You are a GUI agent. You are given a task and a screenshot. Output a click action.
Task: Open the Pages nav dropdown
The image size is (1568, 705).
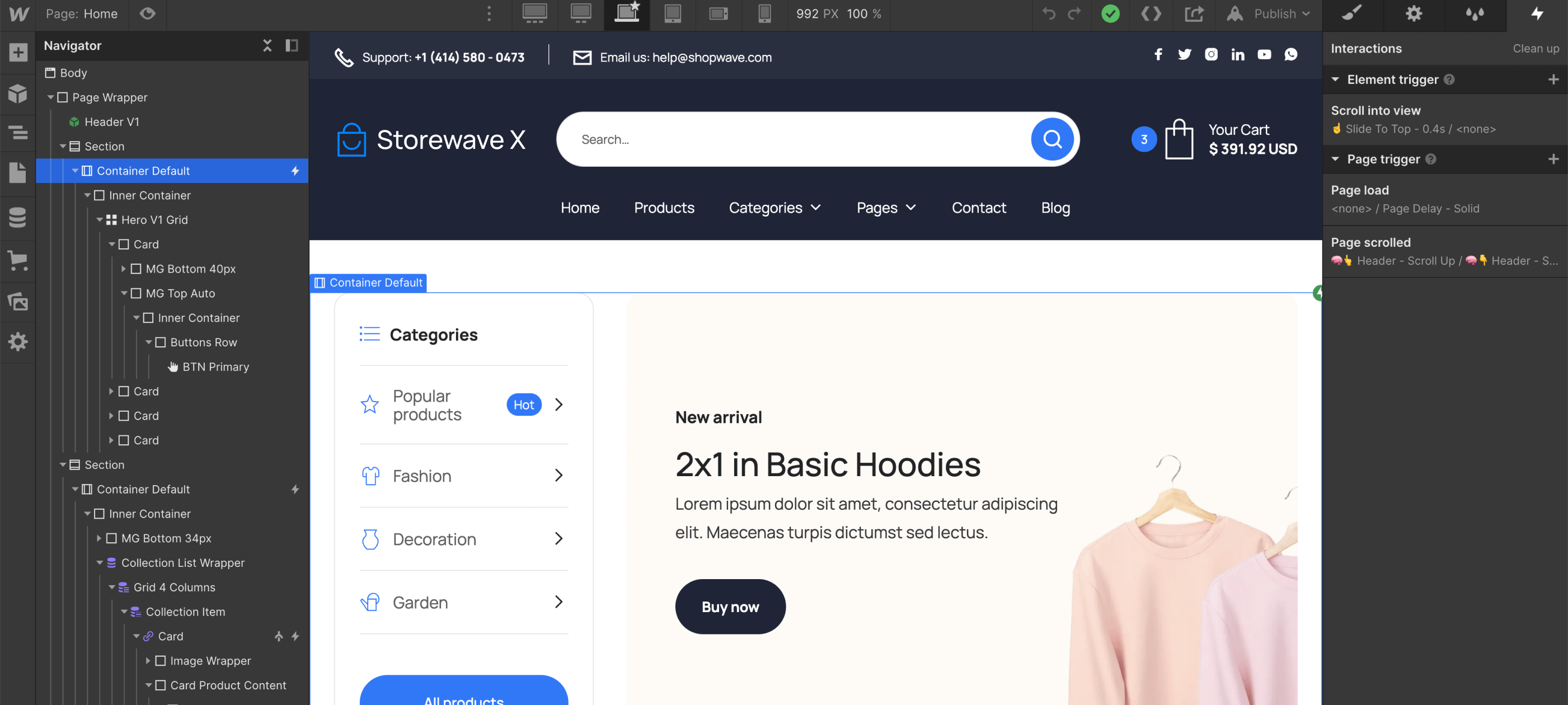886,208
